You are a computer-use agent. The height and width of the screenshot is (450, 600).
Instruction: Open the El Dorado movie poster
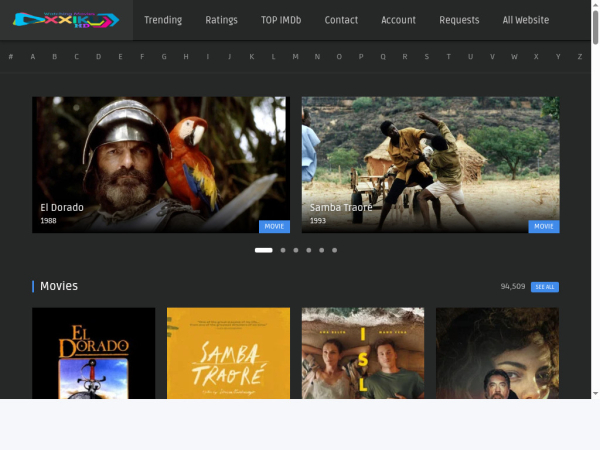pyautogui.click(x=94, y=353)
